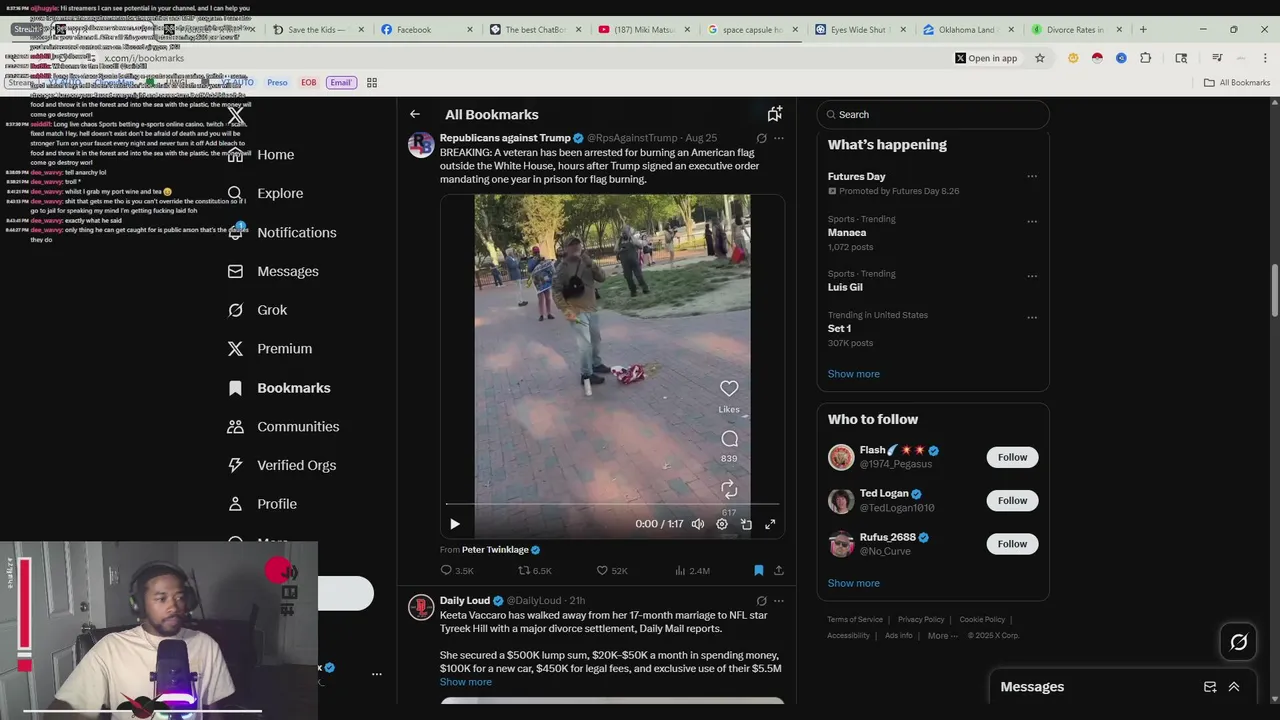Open Peter Twinklage's profile link
Screen dimensions: 1280x720
pyautogui.click(x=494, y=550)
